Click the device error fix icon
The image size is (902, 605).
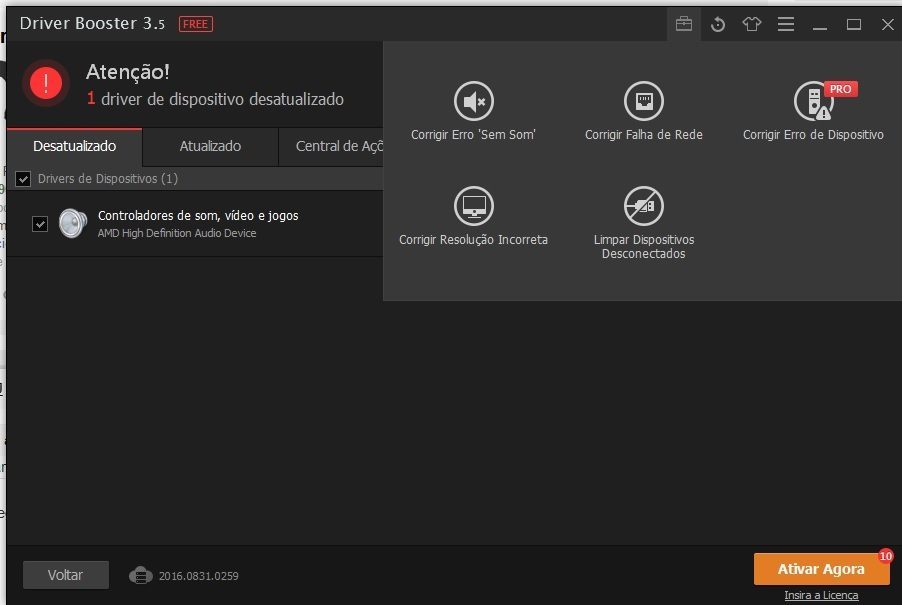pyautogui.click(x=813, y=101)
